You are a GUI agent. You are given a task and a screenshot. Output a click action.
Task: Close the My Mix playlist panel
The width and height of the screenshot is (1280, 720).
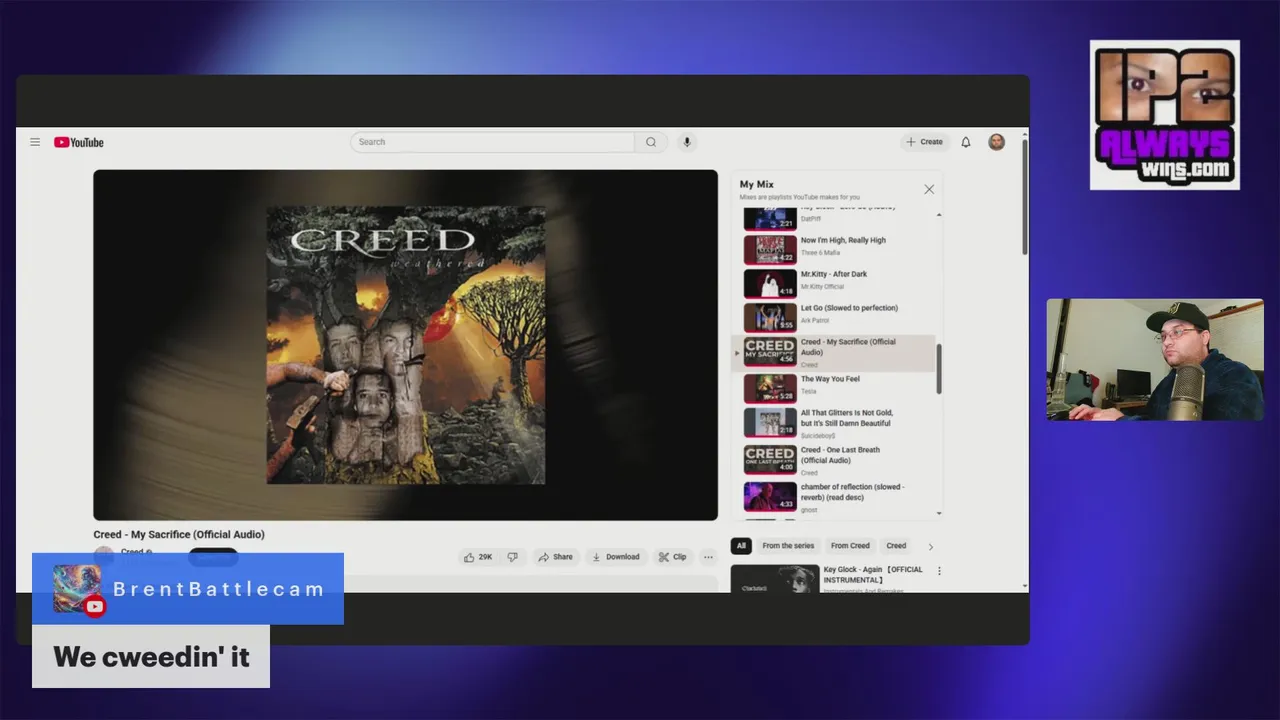(x=929, y=189)
